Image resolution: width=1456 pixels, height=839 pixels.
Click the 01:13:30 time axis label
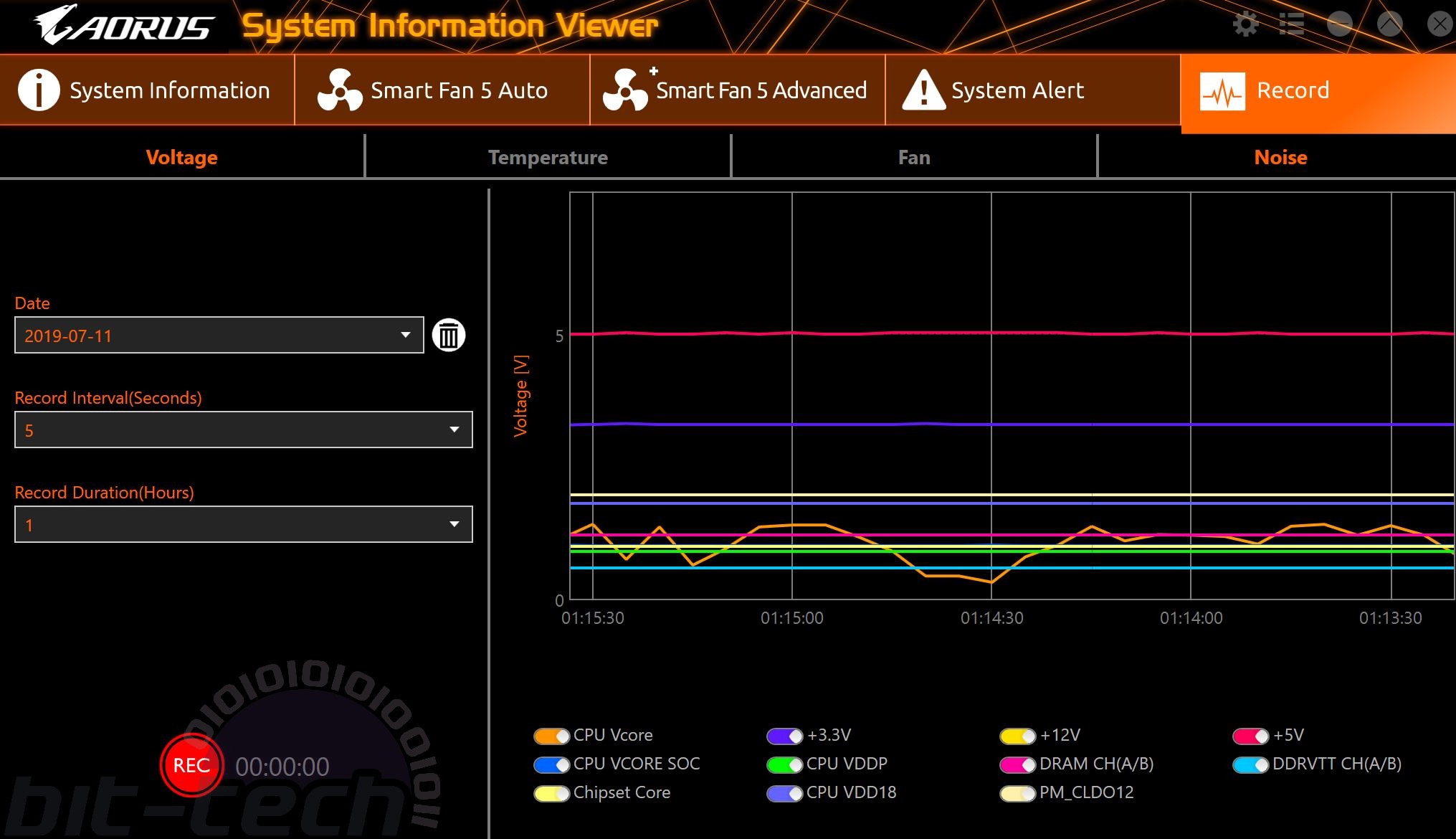pyautogui.click(x=1391, y=617)
